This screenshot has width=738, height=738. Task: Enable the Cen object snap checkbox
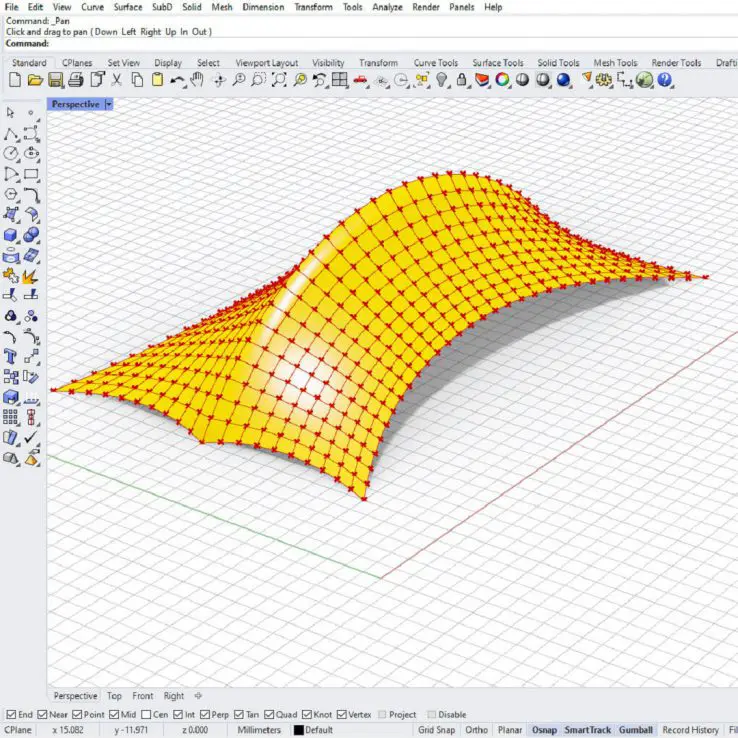click(148, 715)
